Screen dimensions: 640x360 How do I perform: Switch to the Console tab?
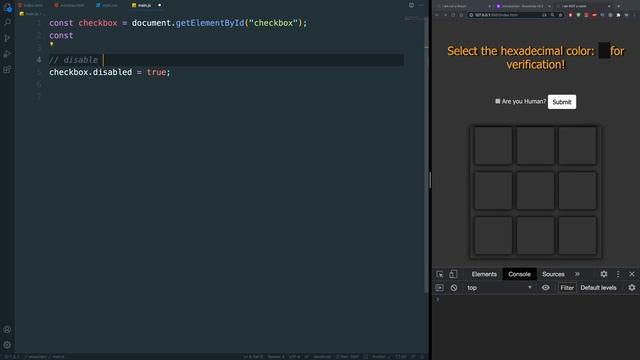(519, 274)
